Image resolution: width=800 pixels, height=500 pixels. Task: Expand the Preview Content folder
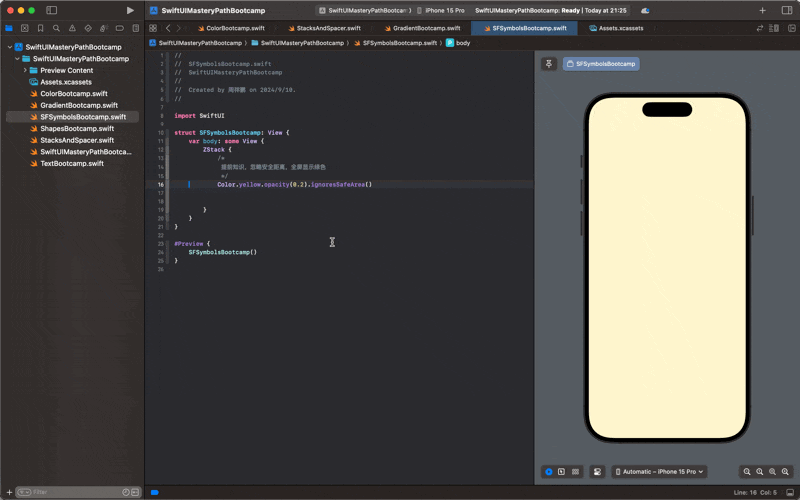pyautogui.click(x=25, y=70)
